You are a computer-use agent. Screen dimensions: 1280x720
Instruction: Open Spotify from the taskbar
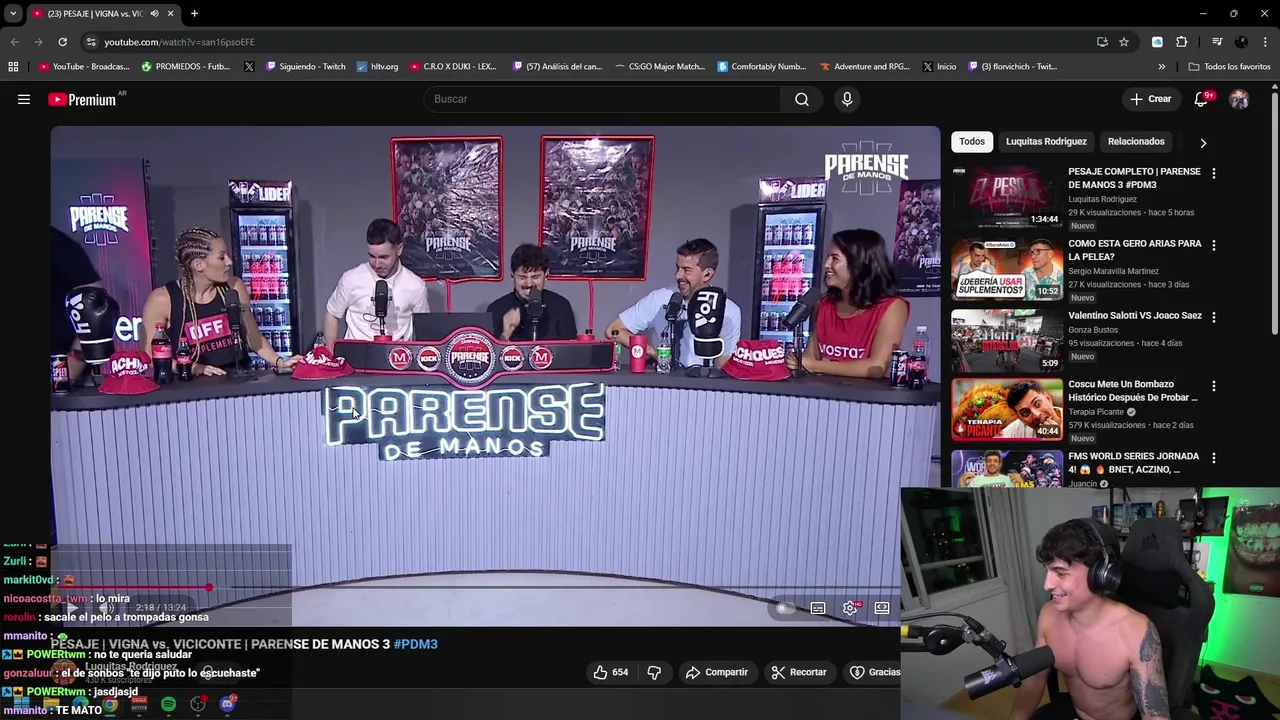click(x=168, y=704)
